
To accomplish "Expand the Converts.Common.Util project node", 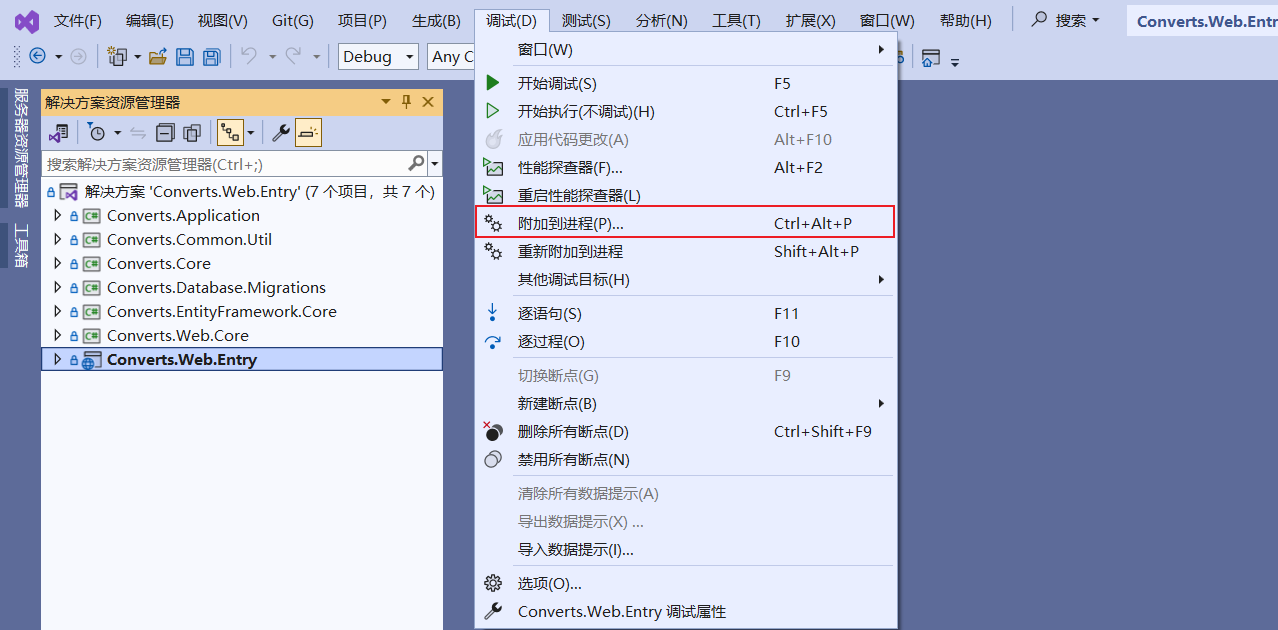I will coord(57,239).
